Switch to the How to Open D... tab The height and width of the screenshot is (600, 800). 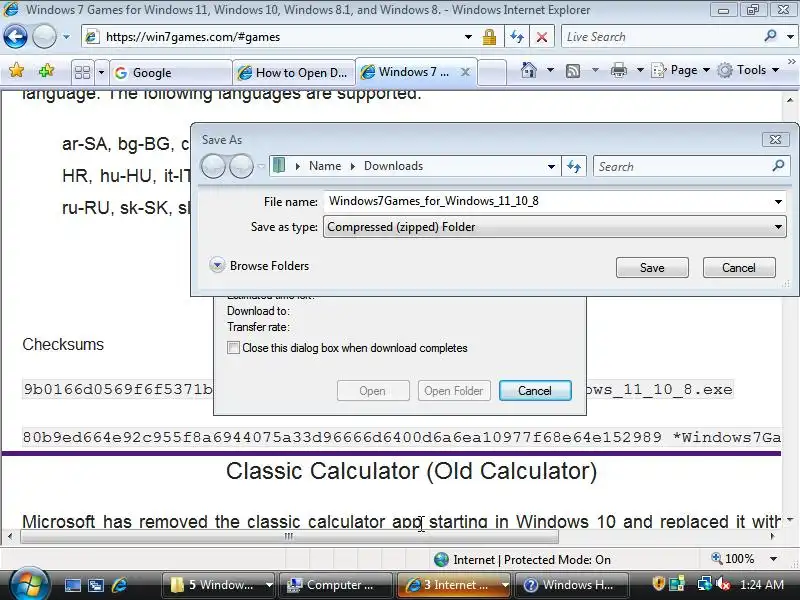(293, 72)
